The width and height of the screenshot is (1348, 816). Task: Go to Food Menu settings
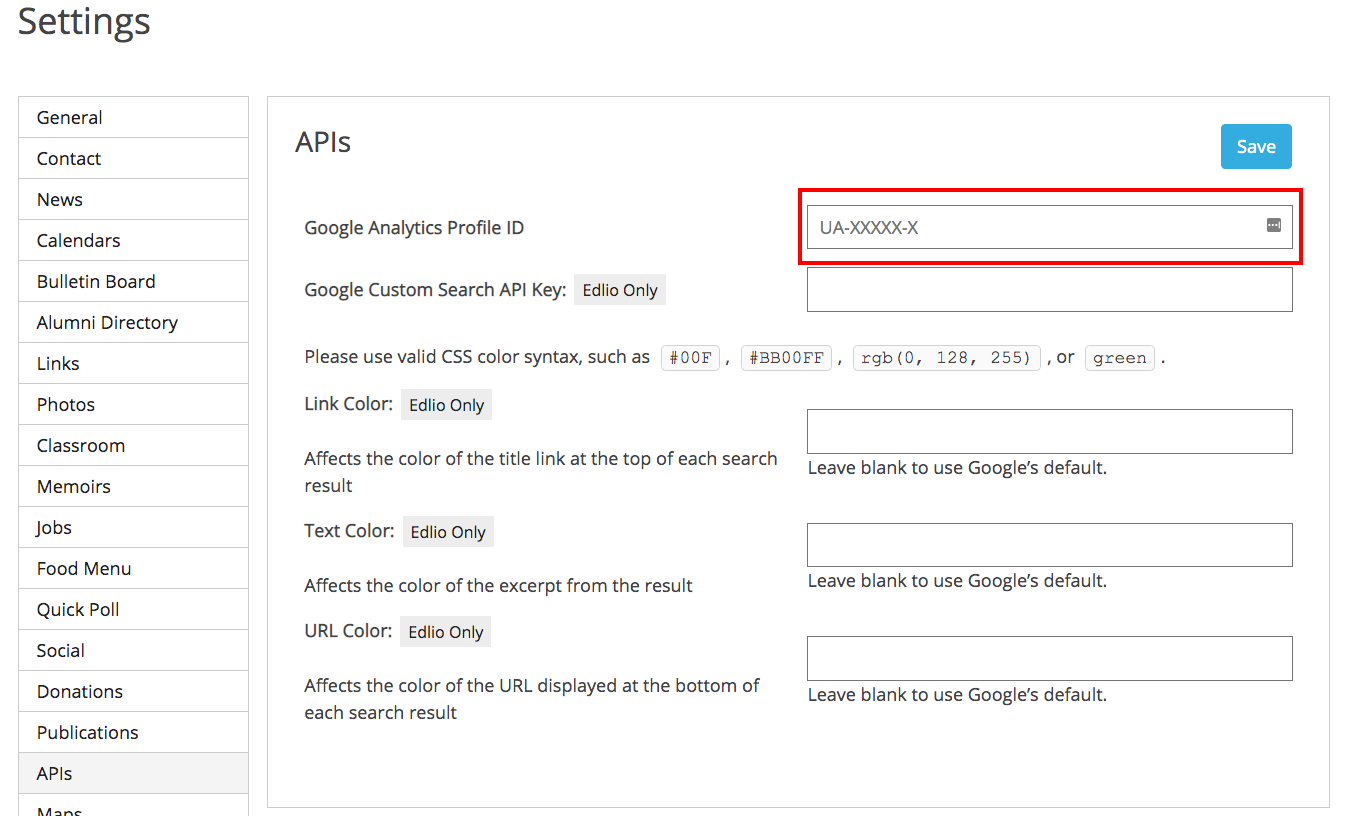(133, 569)
